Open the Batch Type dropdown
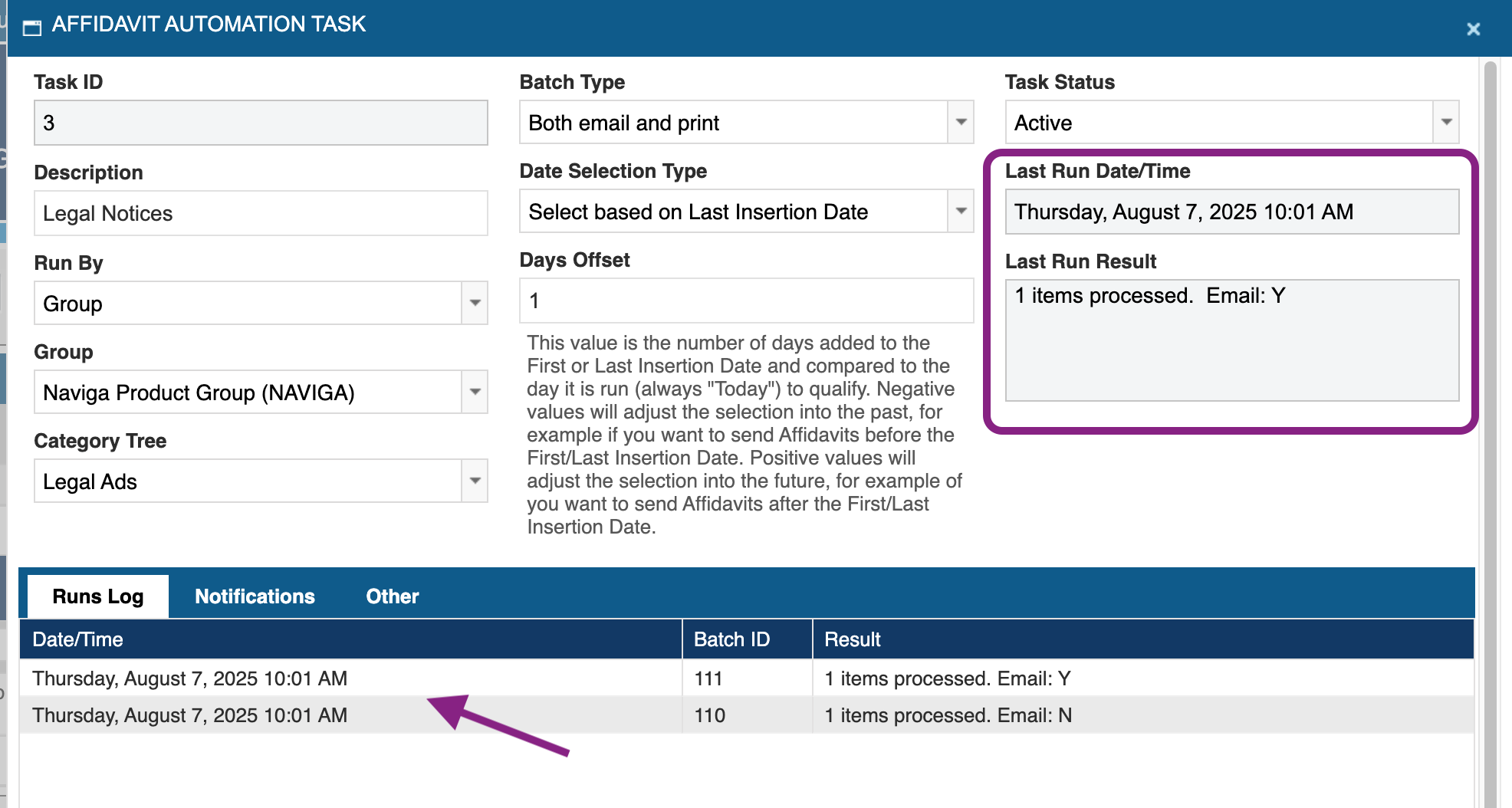Image resolution: width=1512 pixels, height=808 pixels. pos(961,123)
